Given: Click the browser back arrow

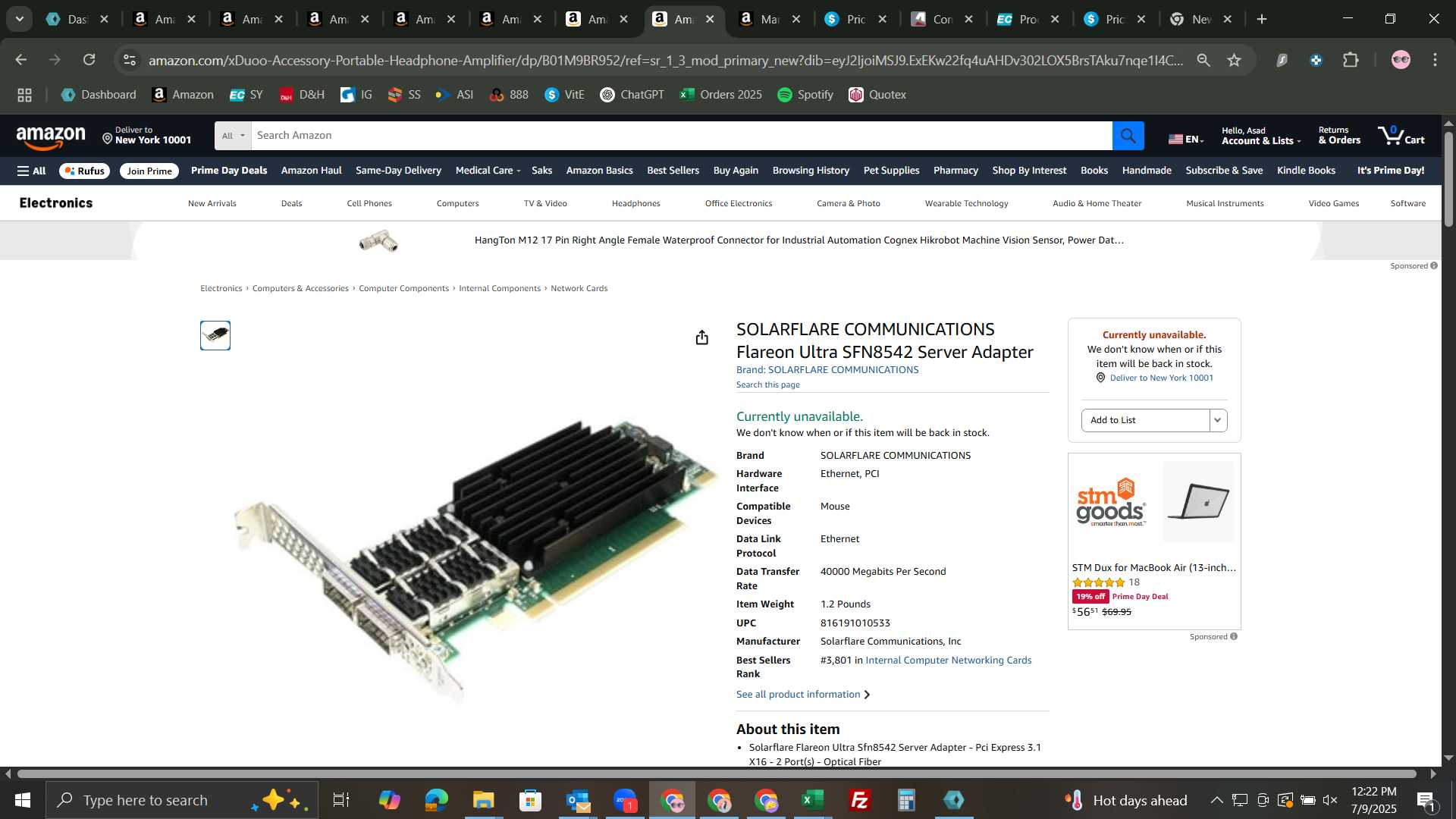Looking at the screenshot, I should click(x=20, y=60).
